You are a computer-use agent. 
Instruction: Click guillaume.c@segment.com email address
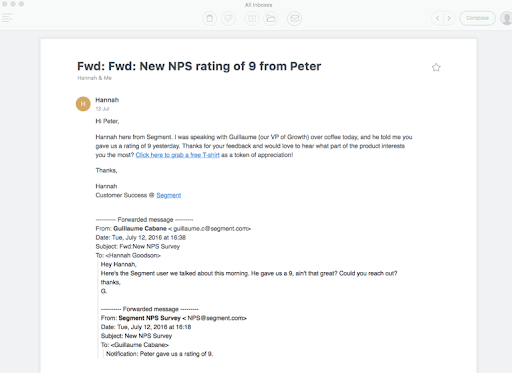pyautogui.click(x=211, y=229)
